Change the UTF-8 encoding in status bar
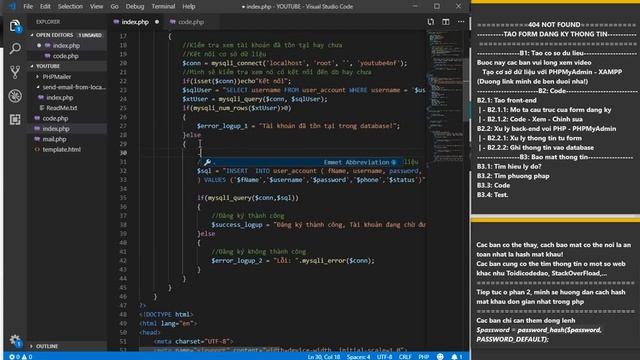Image resolution: width=640 pixels, height=360 pixels. (x=384, y=357)
